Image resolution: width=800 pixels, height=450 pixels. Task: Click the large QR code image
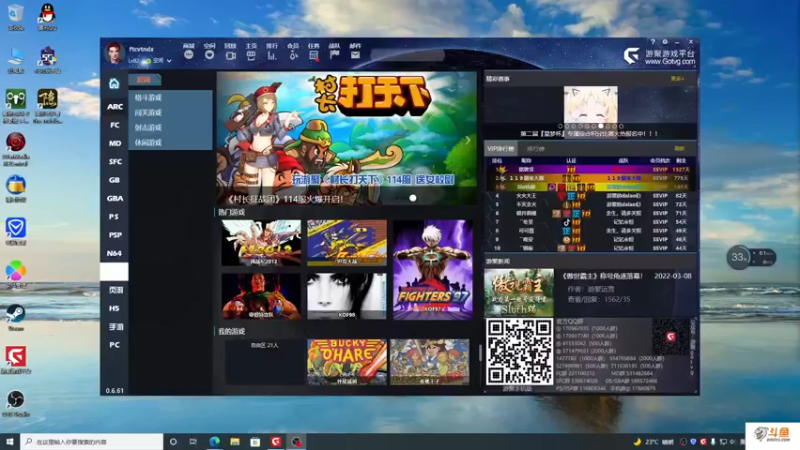coord(519,352)
